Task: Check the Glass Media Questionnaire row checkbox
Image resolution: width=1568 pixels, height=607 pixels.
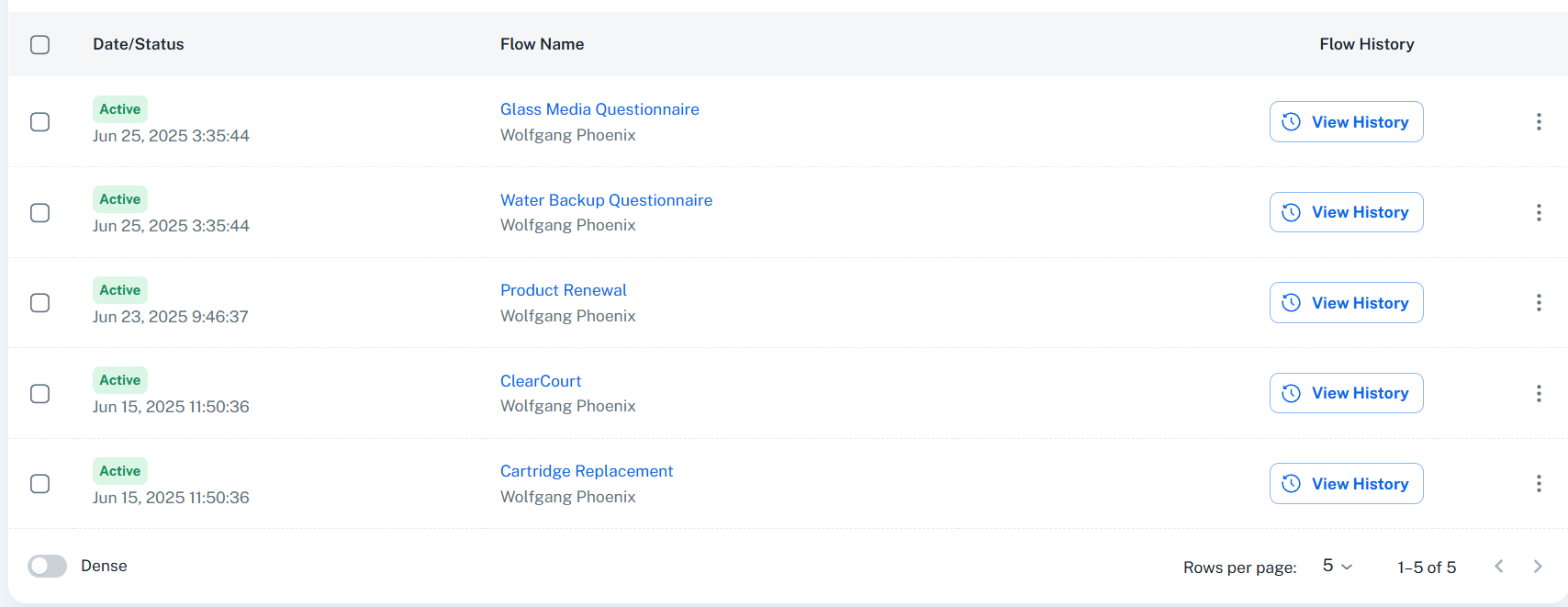Action: coord(39,122)
